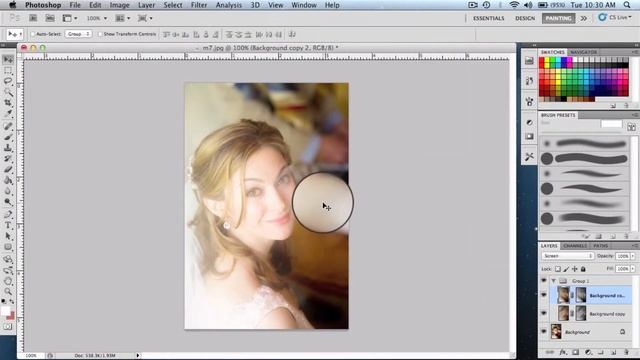Select the Spot Healing Brush tool

pyautogui.click(x=8, y=126)
